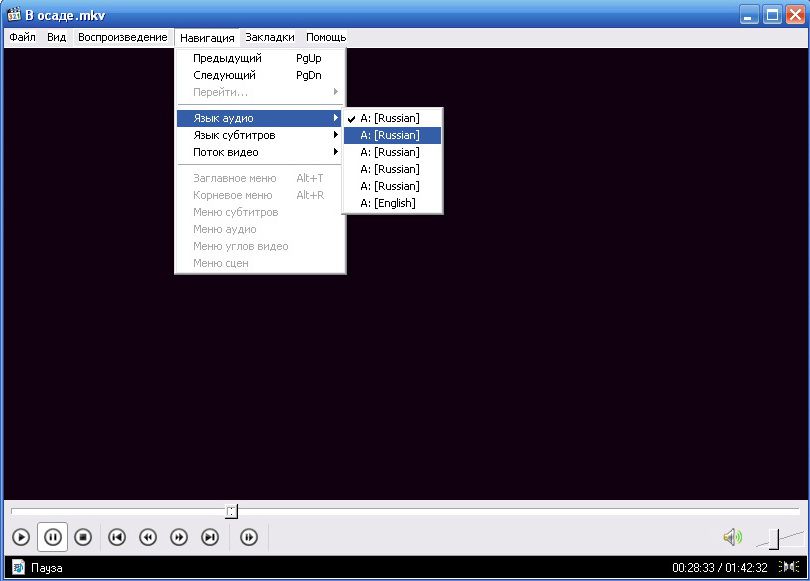Click the seek bar position thumb
This screenshot has width=810, height=581.
pyautogui.click(x=231, y=511)
